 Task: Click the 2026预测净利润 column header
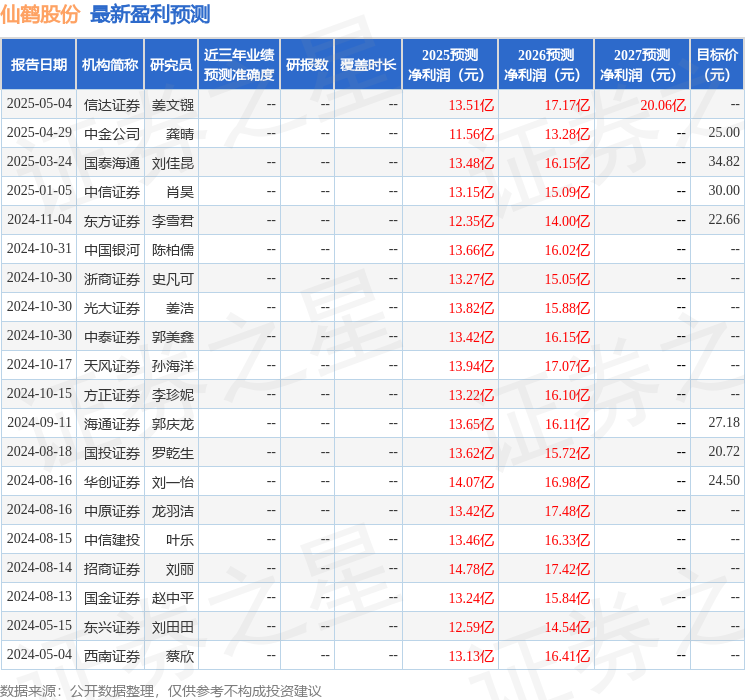pyautogui.click(x=546, y=64)
